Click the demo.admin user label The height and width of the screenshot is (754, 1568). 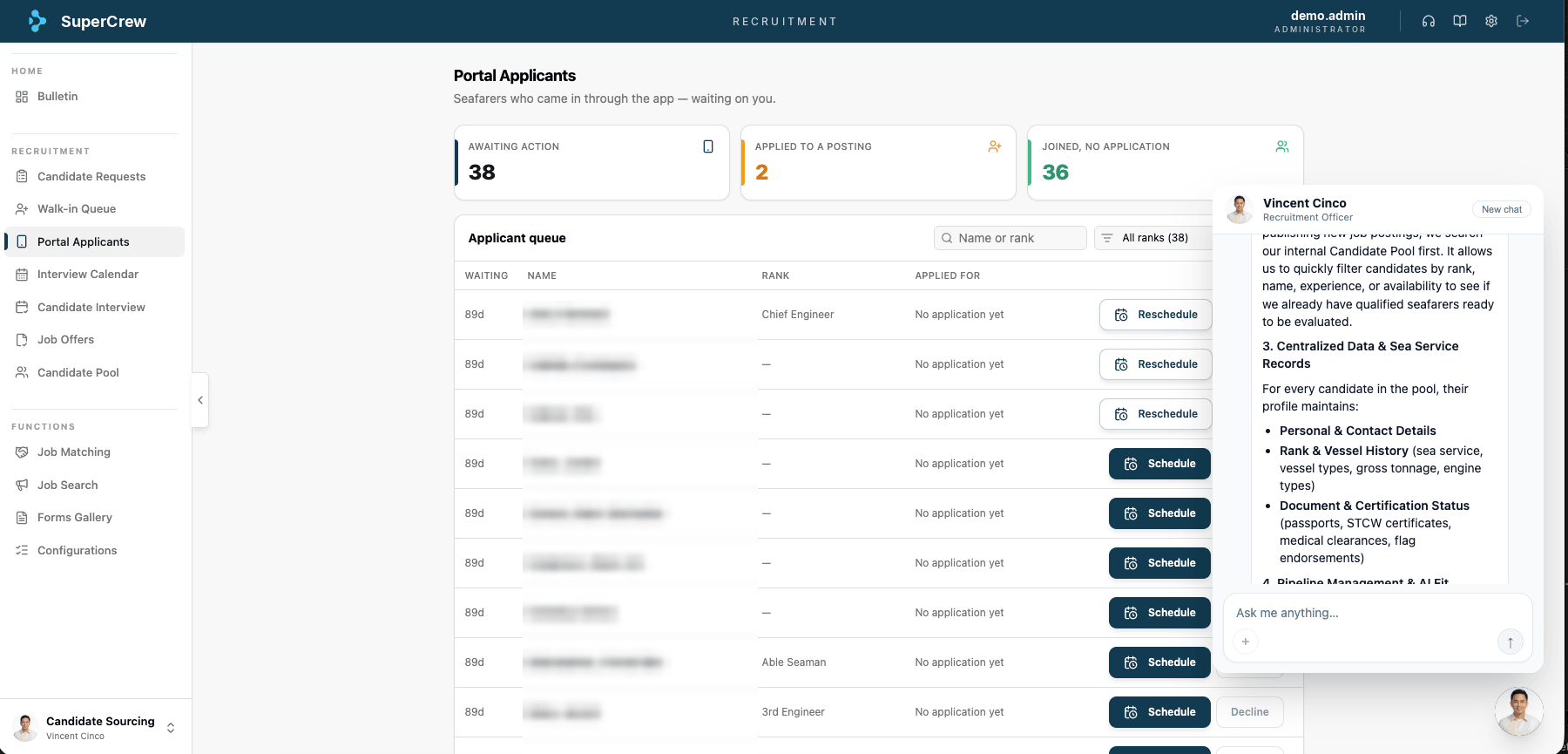(x=1328, y=16)
